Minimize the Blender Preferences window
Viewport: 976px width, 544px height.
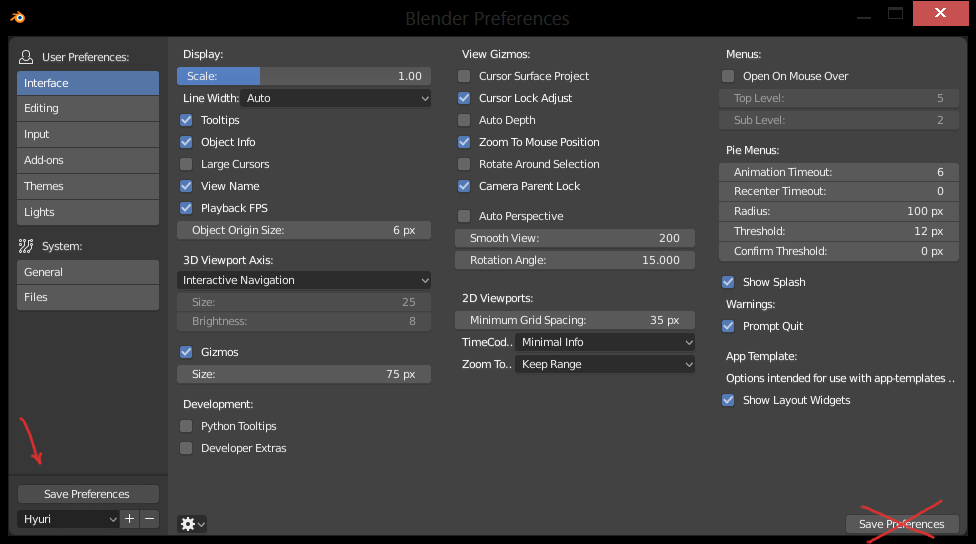click(x=864, y=17)
